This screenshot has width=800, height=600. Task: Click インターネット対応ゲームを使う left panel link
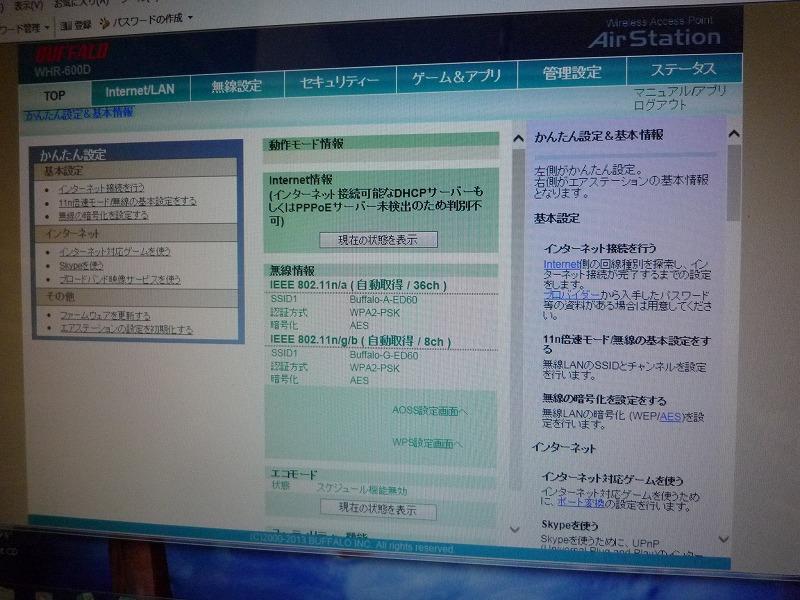[114, 252]
